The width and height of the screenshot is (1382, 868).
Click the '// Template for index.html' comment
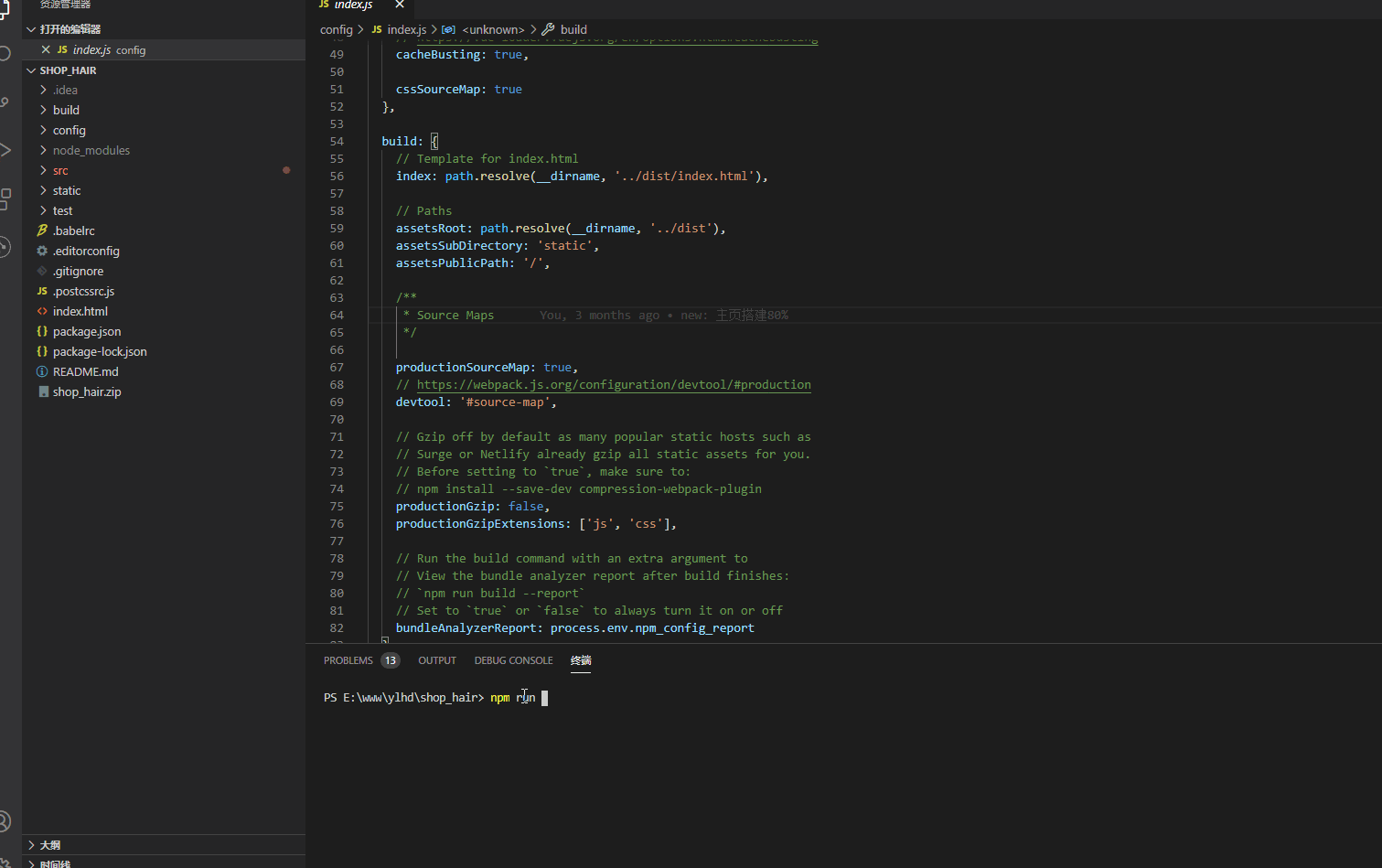[x=487, y=159]
